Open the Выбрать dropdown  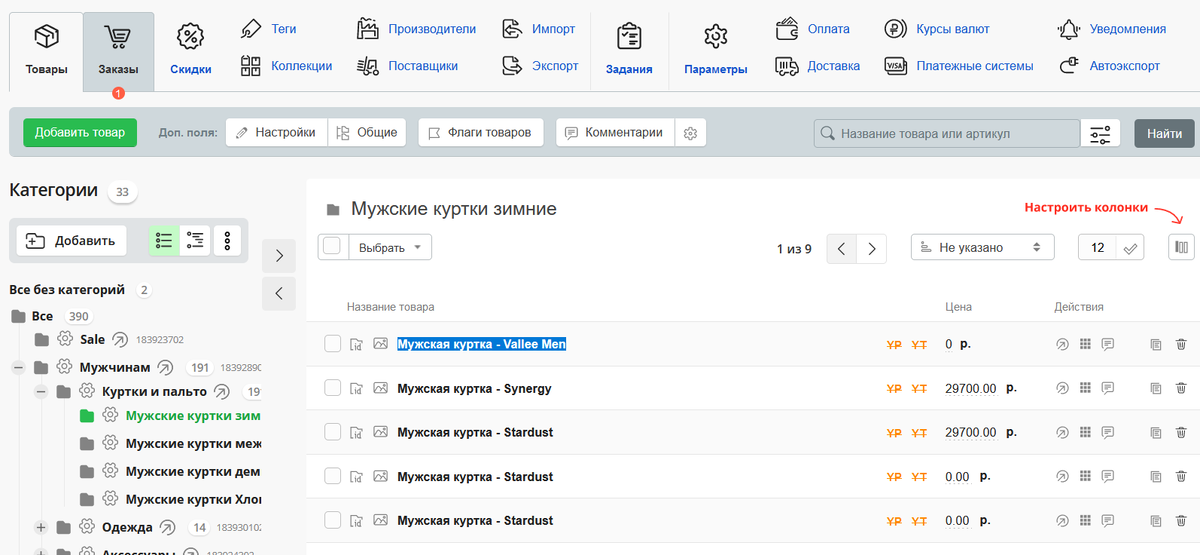(390, 247)
